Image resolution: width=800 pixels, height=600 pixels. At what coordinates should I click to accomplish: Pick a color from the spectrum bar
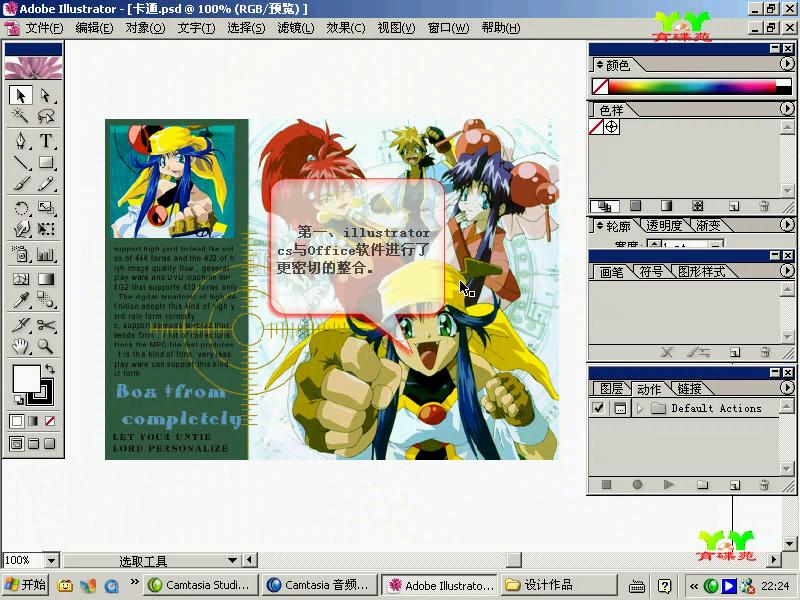(x=692, y=86)
